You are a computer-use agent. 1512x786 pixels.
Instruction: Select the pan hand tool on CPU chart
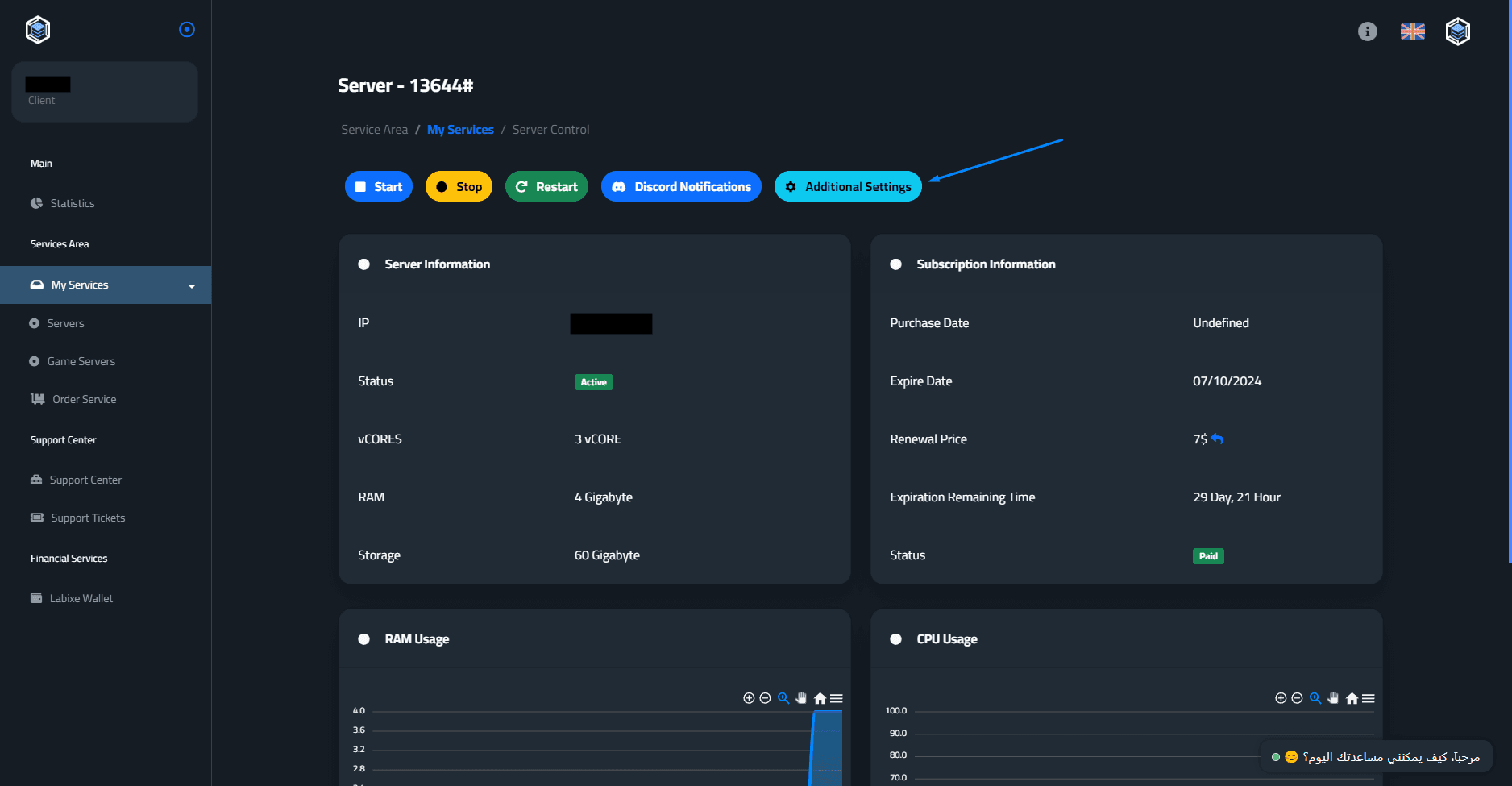tap(1333, 698)
